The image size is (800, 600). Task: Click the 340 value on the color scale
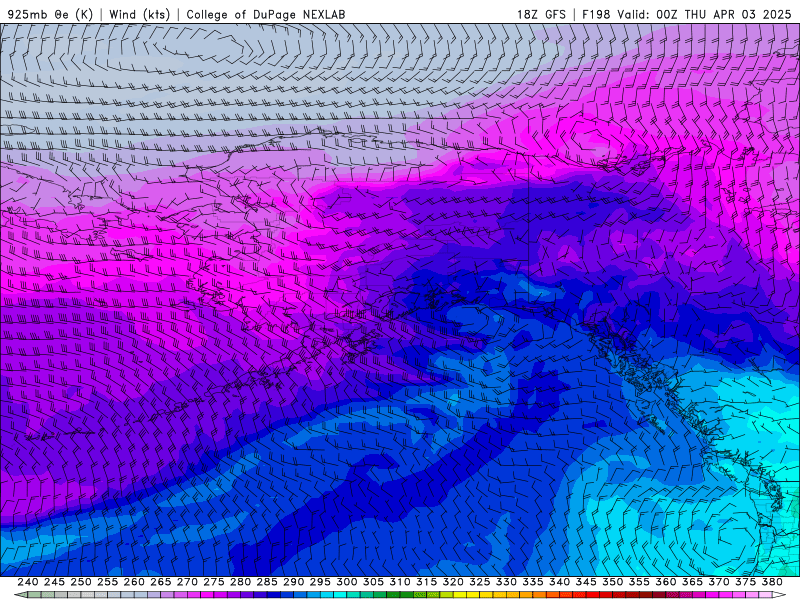tap(559, 582)
